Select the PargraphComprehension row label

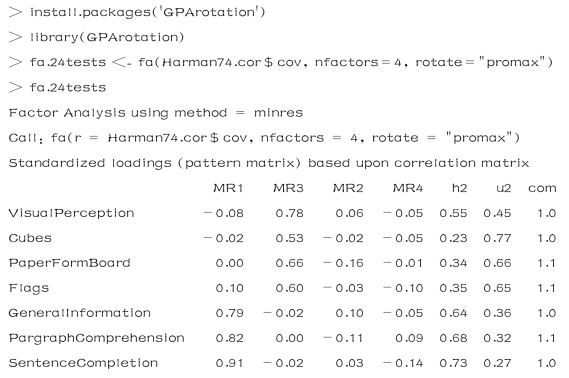pyautogui.click(x=97, y=338)
